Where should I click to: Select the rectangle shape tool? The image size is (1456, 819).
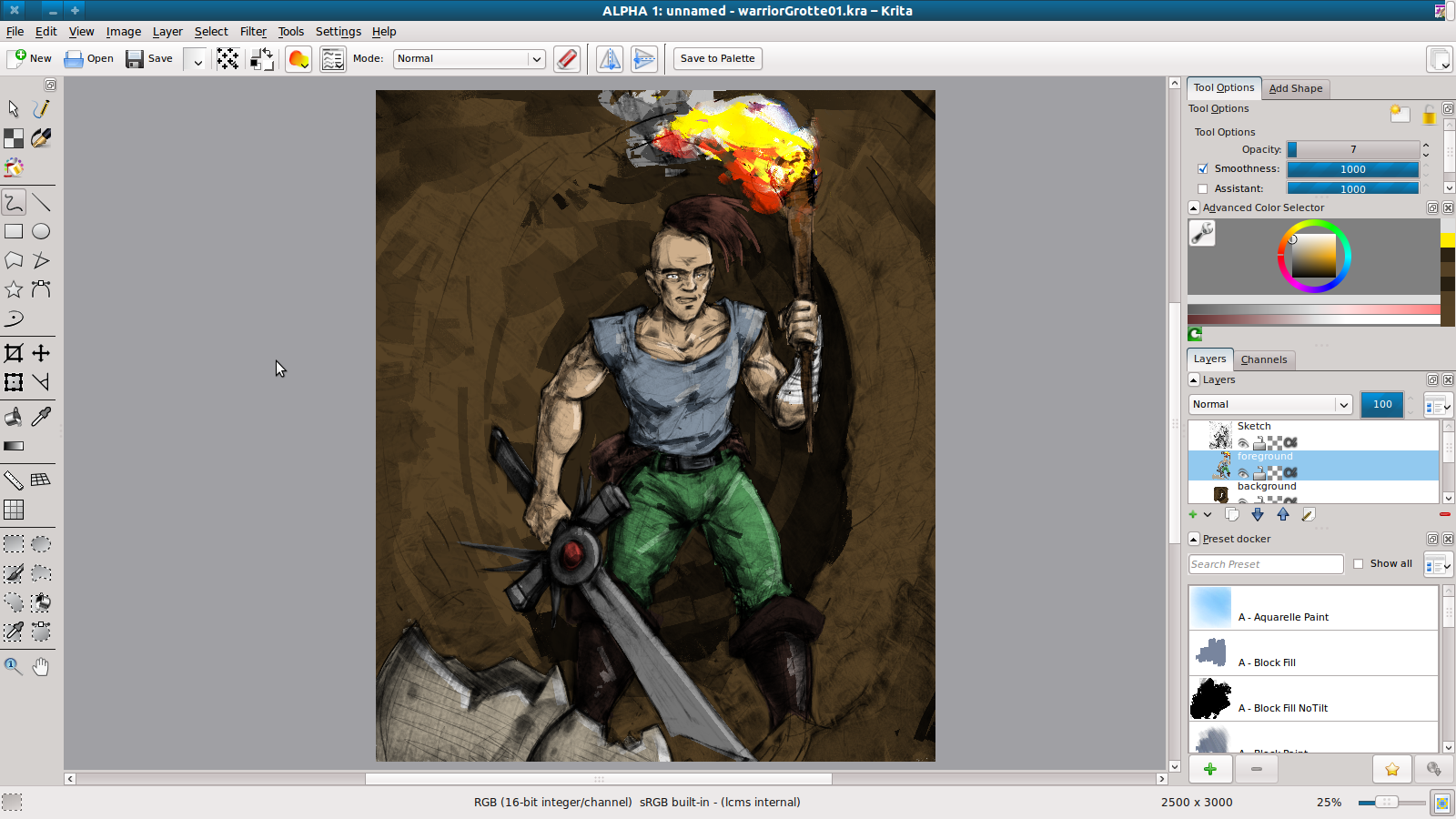pos(14,231)
